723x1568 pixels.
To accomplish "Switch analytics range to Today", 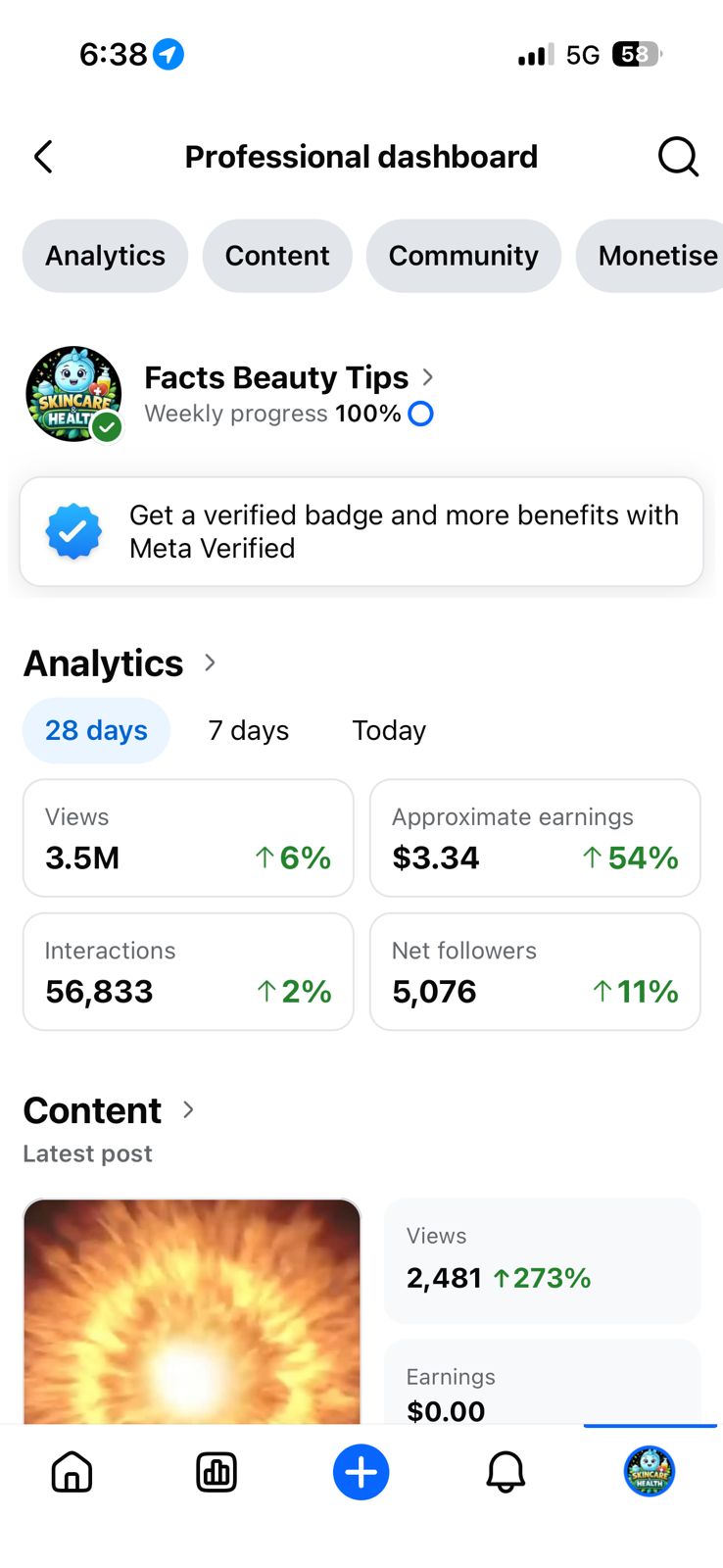I will pyautogui.click(x=389, y=730).
